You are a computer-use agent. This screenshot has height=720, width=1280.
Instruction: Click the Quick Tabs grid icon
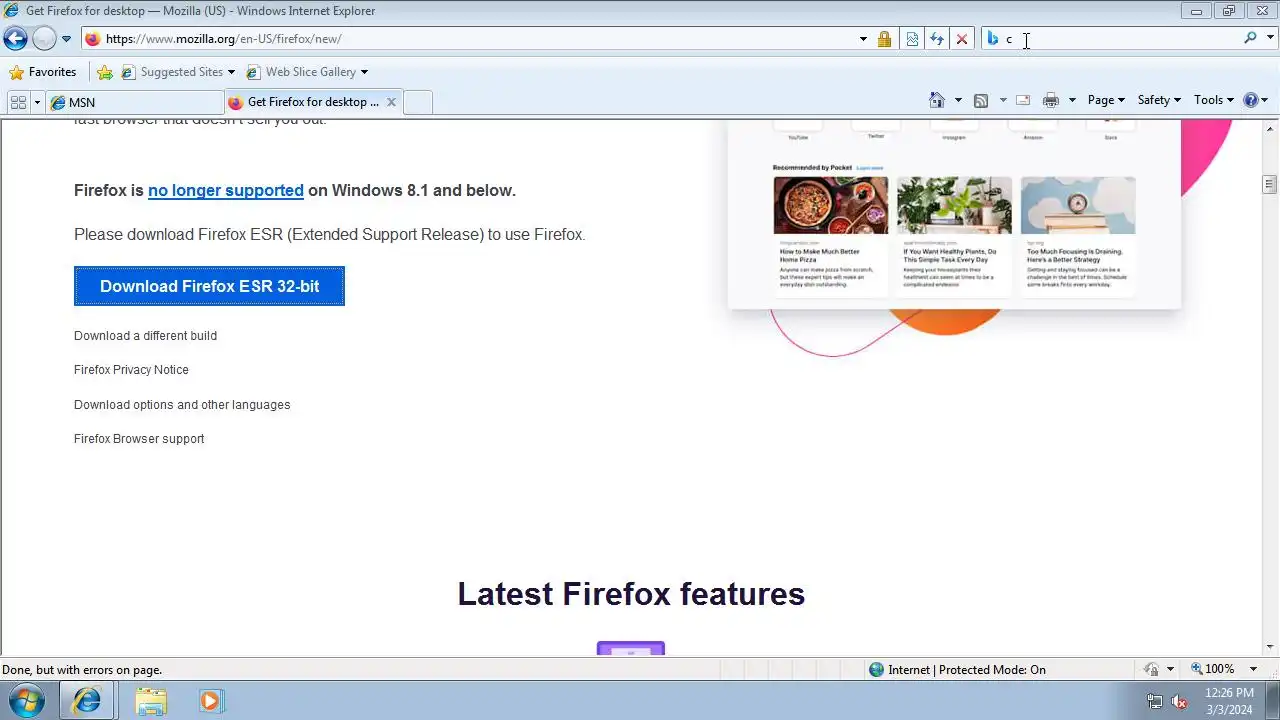(x=18, y=102)
